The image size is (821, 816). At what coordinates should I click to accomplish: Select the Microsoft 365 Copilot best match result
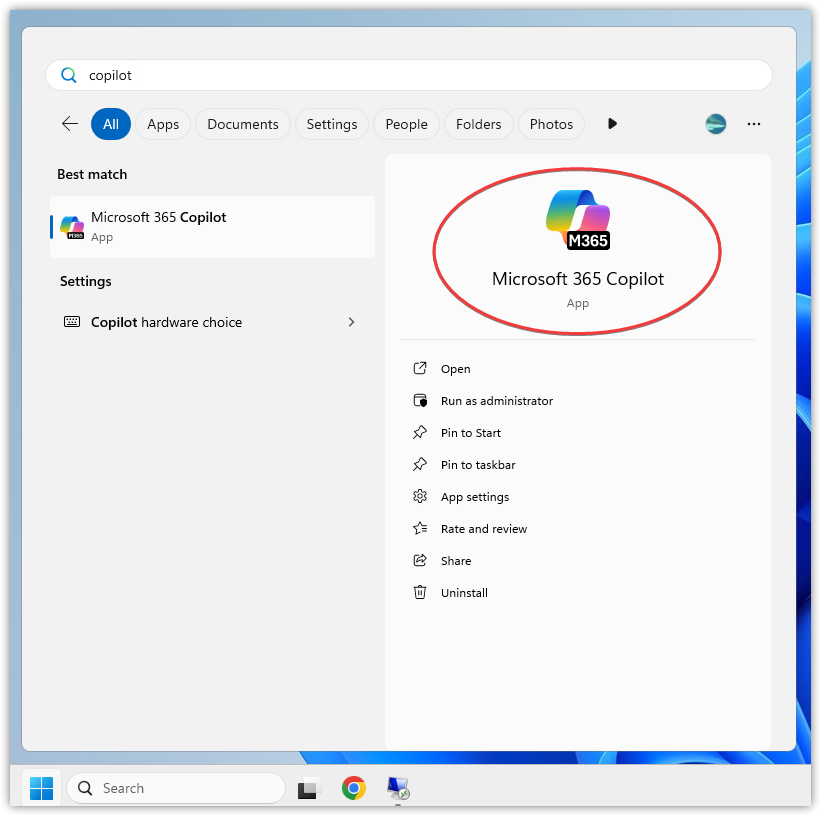click(x=213, y=227)
